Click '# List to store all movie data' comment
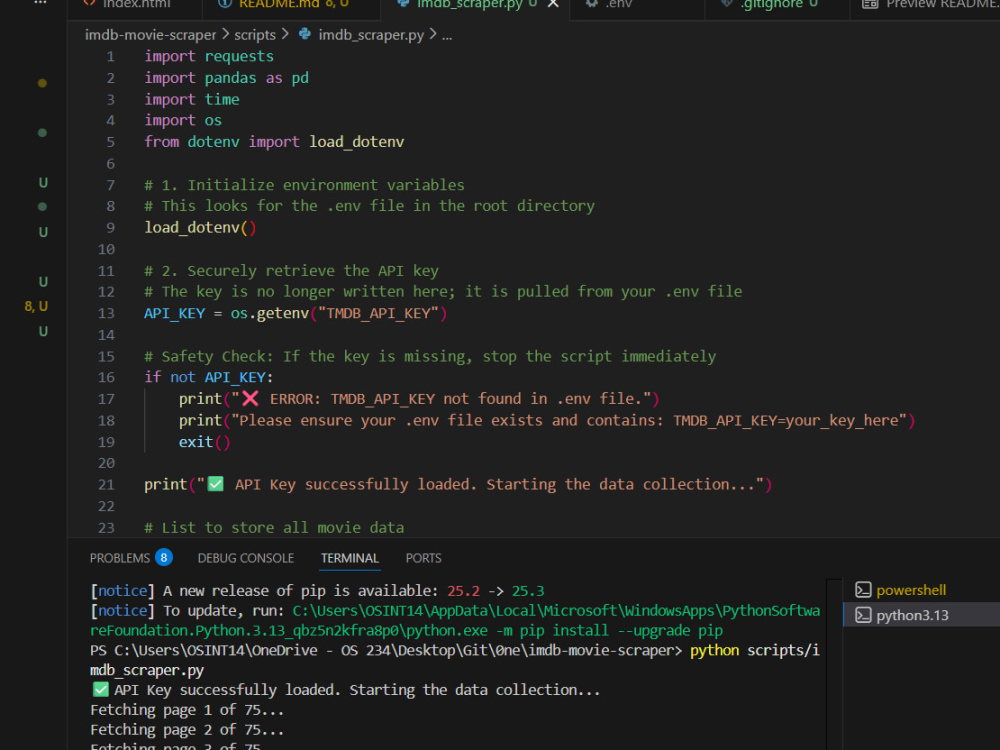The height and width of the screenshot is (750, 1000). 274,527
